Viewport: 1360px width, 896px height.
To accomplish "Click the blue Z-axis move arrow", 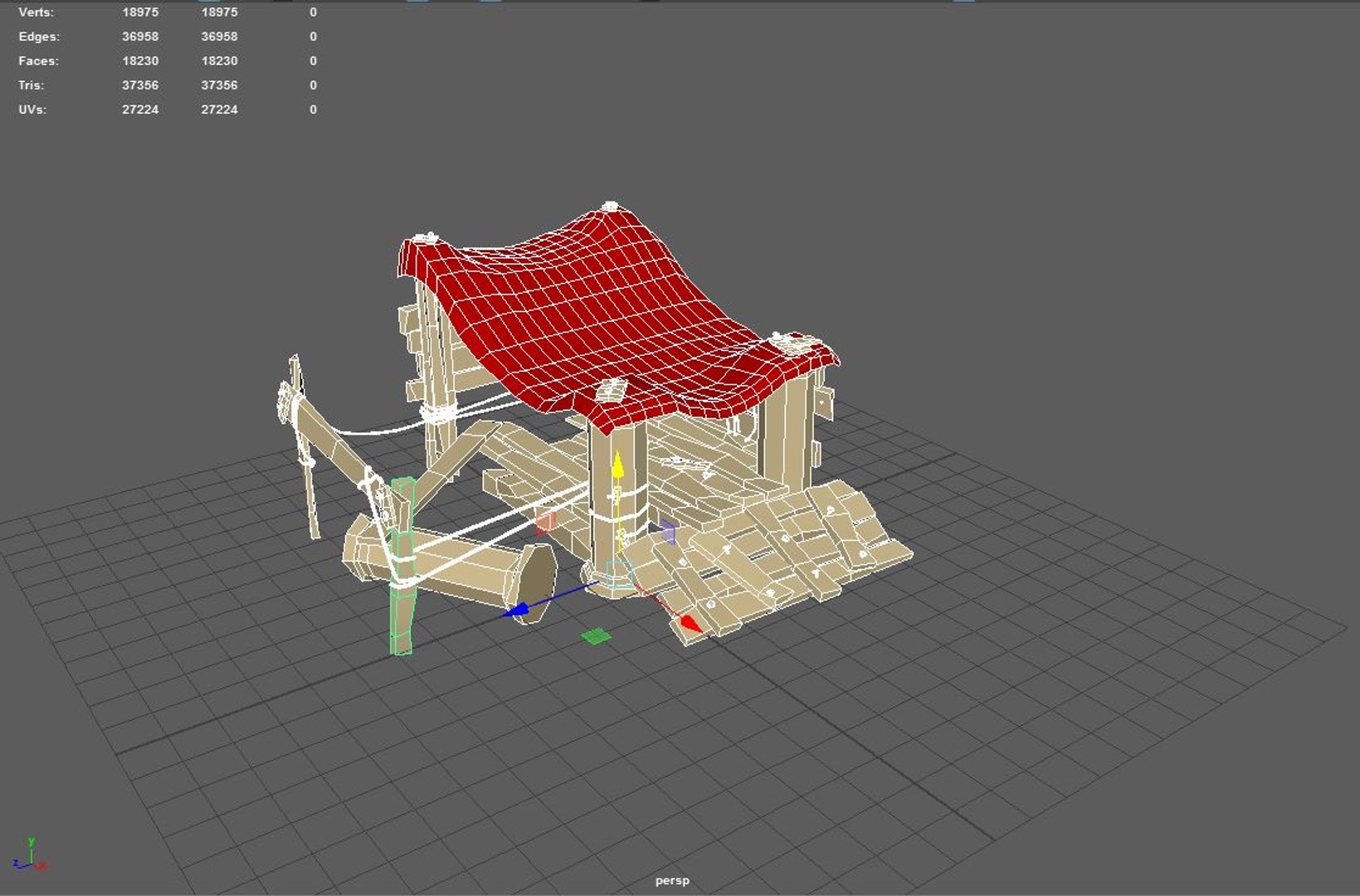I will (515, 611).
